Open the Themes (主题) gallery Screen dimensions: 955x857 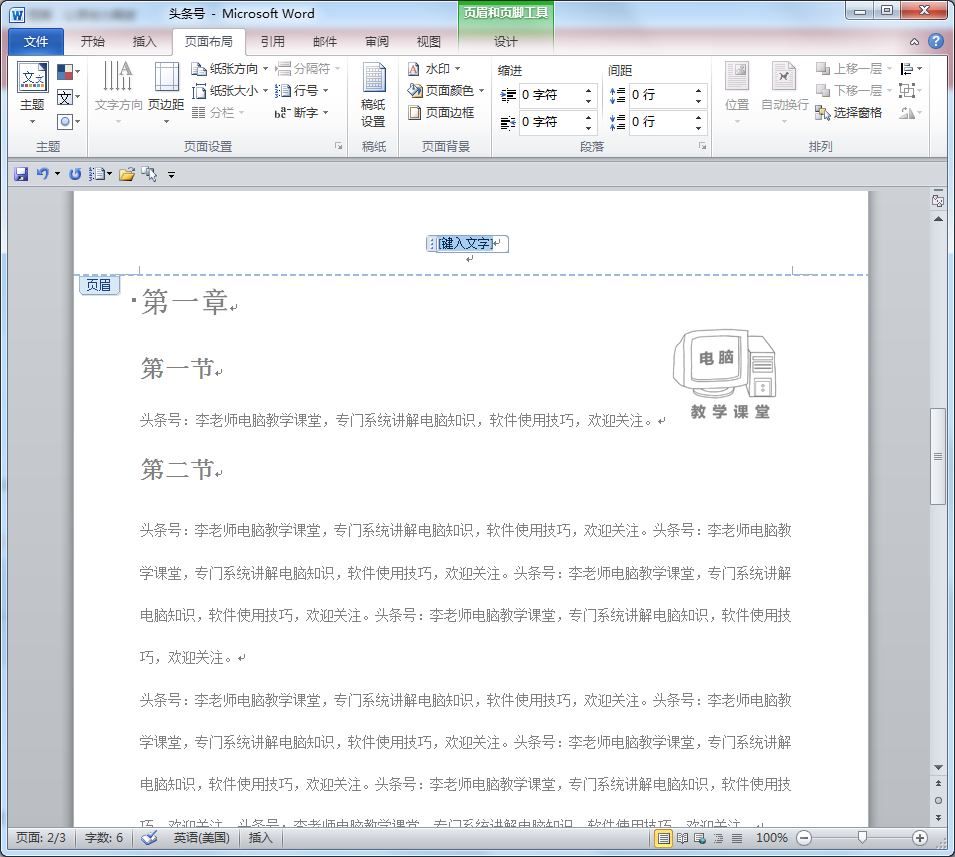point(32,93)
